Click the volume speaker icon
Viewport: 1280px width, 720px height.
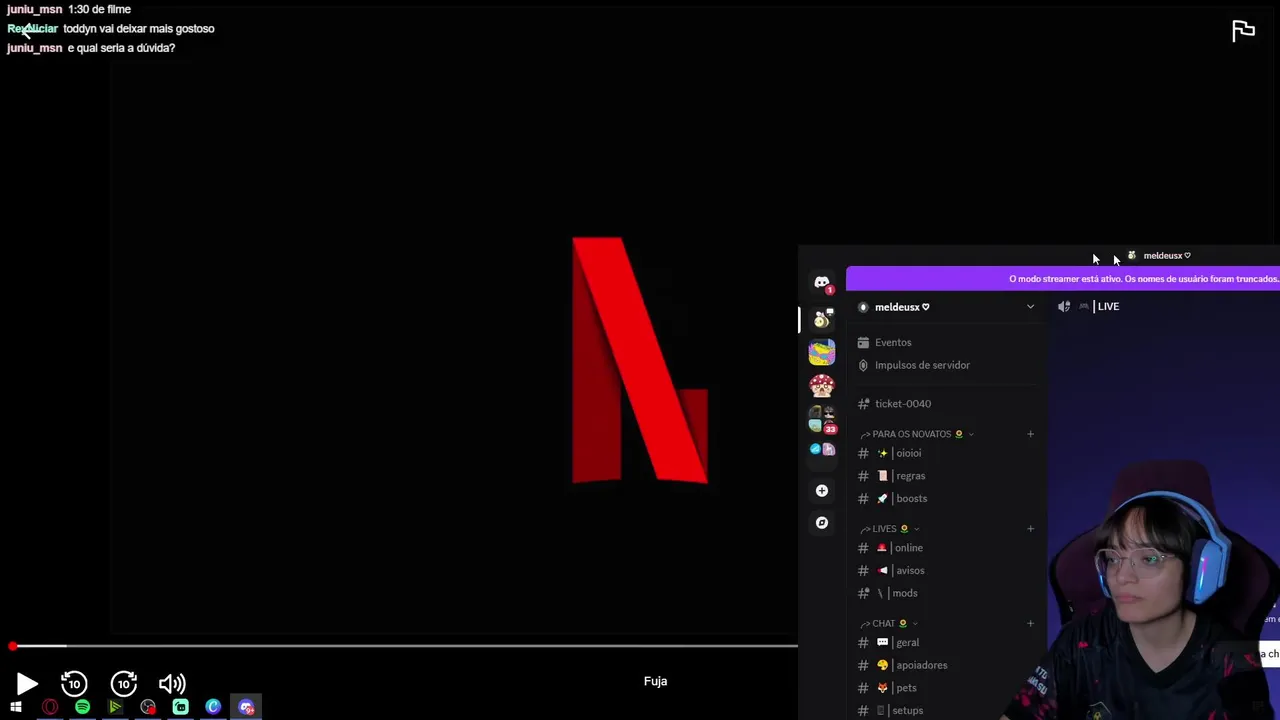point(172,684)
